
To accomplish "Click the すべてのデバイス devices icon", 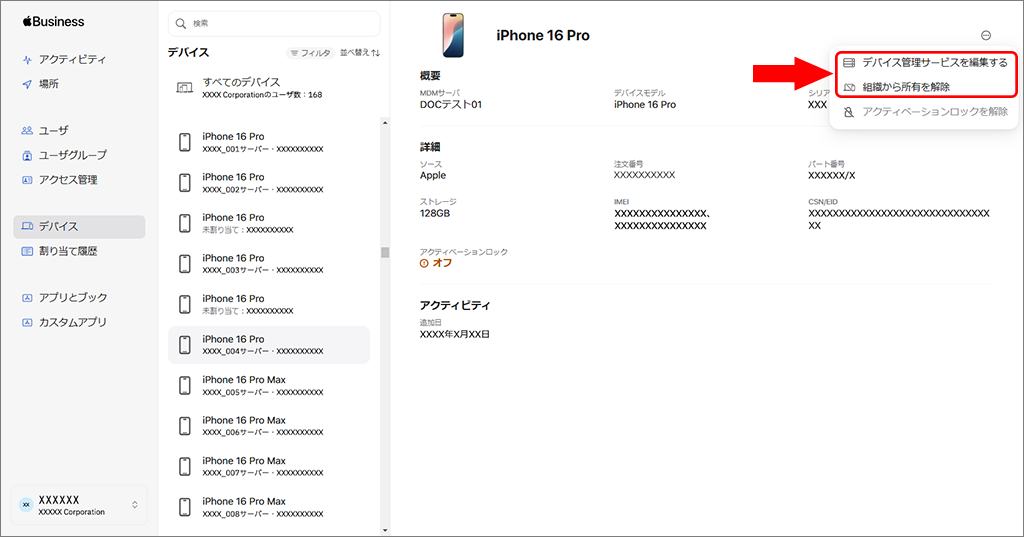I will coord(185,88).
